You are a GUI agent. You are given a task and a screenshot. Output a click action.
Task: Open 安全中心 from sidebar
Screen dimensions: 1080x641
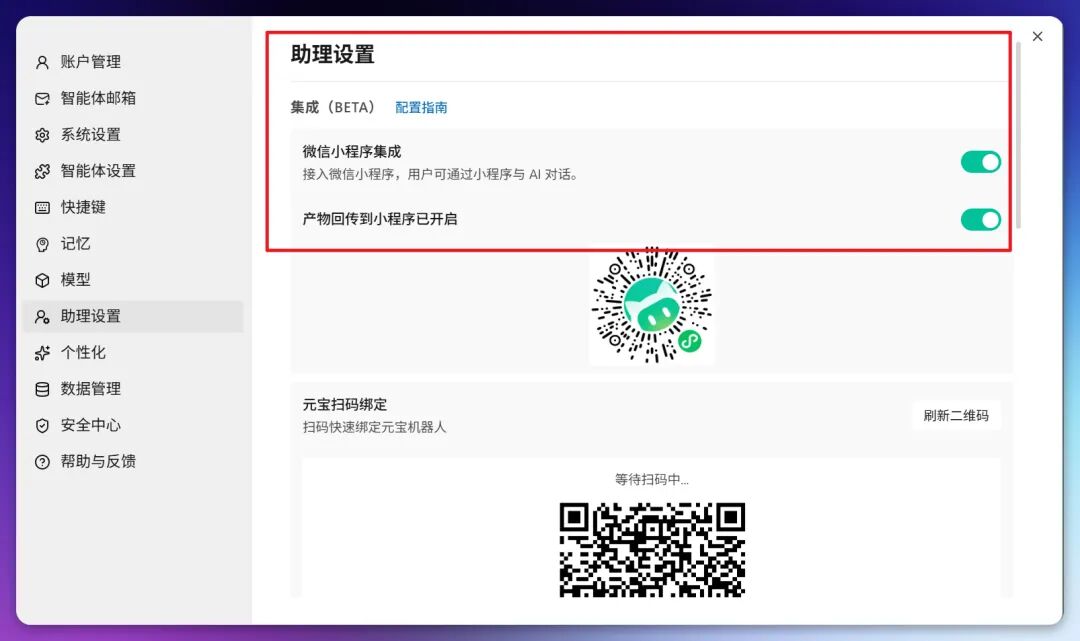(133, 425)
